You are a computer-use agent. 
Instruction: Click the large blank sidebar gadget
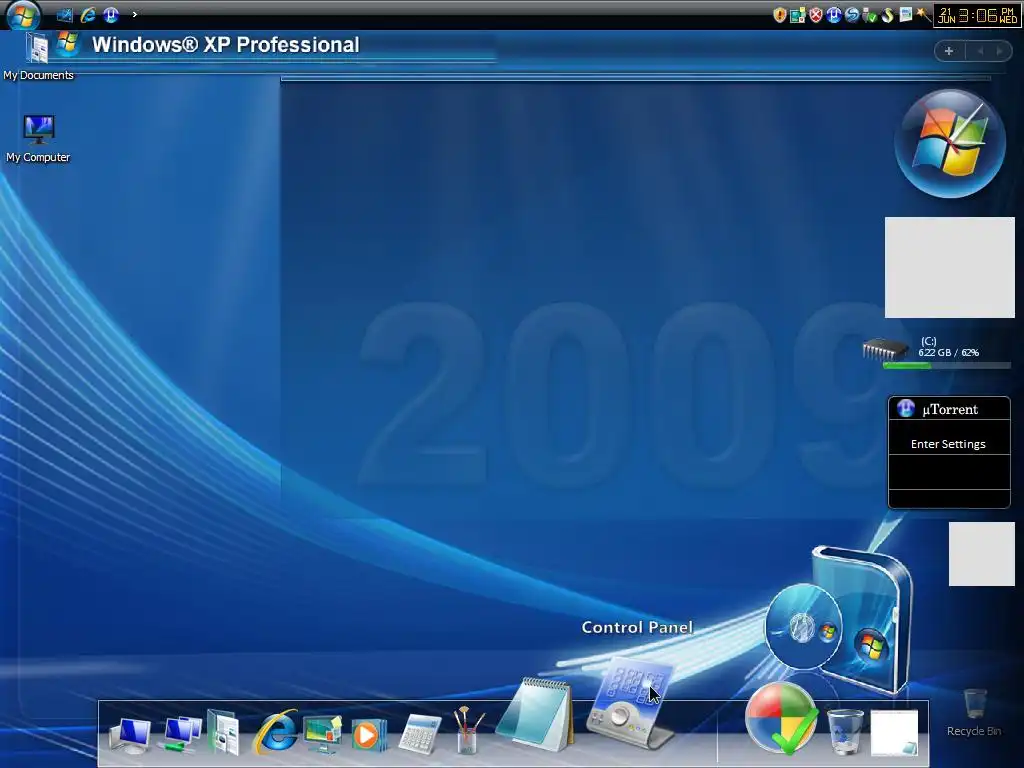[950, 268]
